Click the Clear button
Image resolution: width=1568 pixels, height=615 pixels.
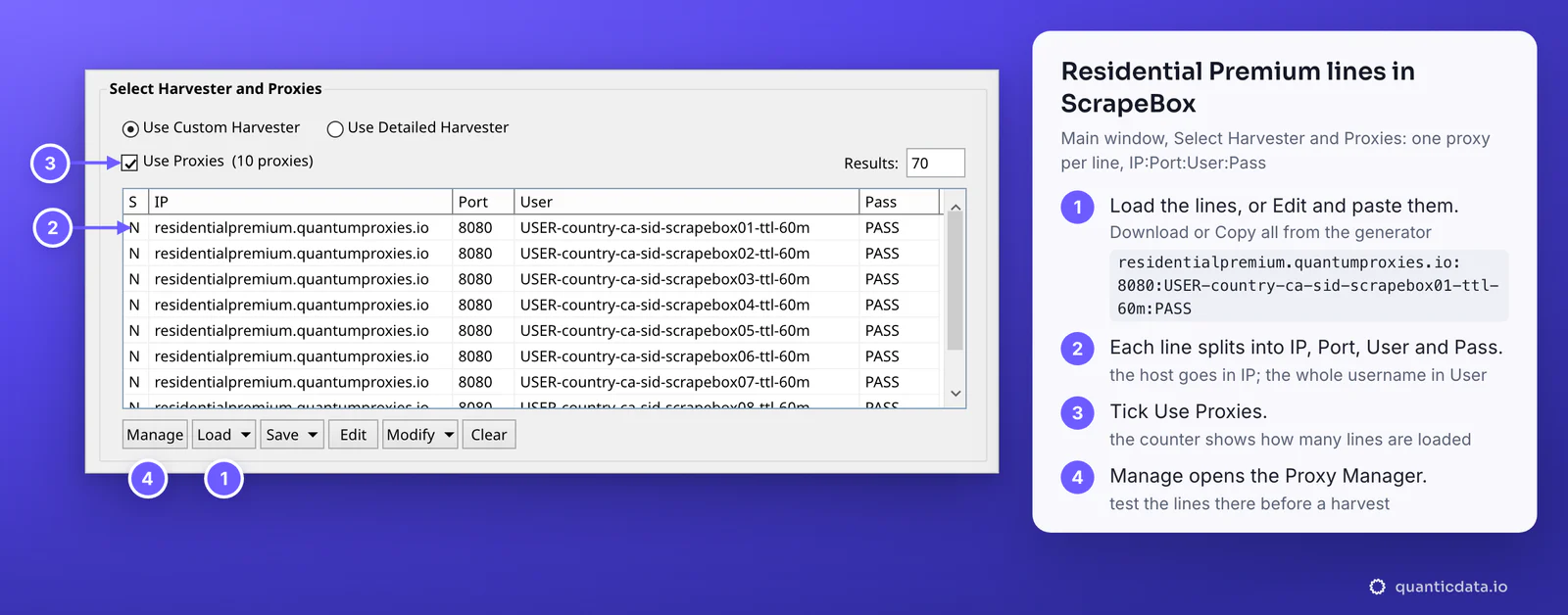pos(489,435)
